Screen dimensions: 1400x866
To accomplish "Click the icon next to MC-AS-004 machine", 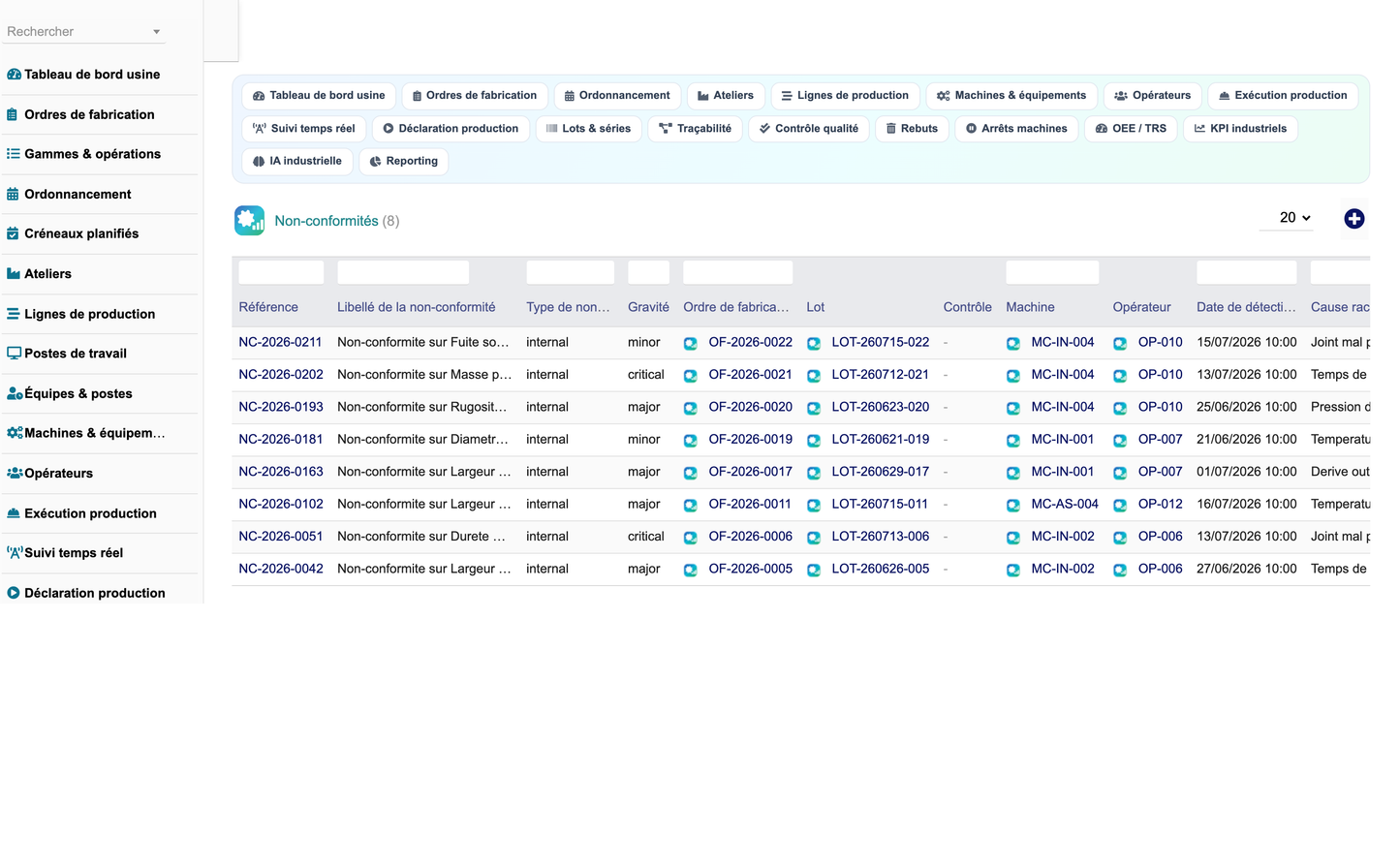I will coord(1012,505).
